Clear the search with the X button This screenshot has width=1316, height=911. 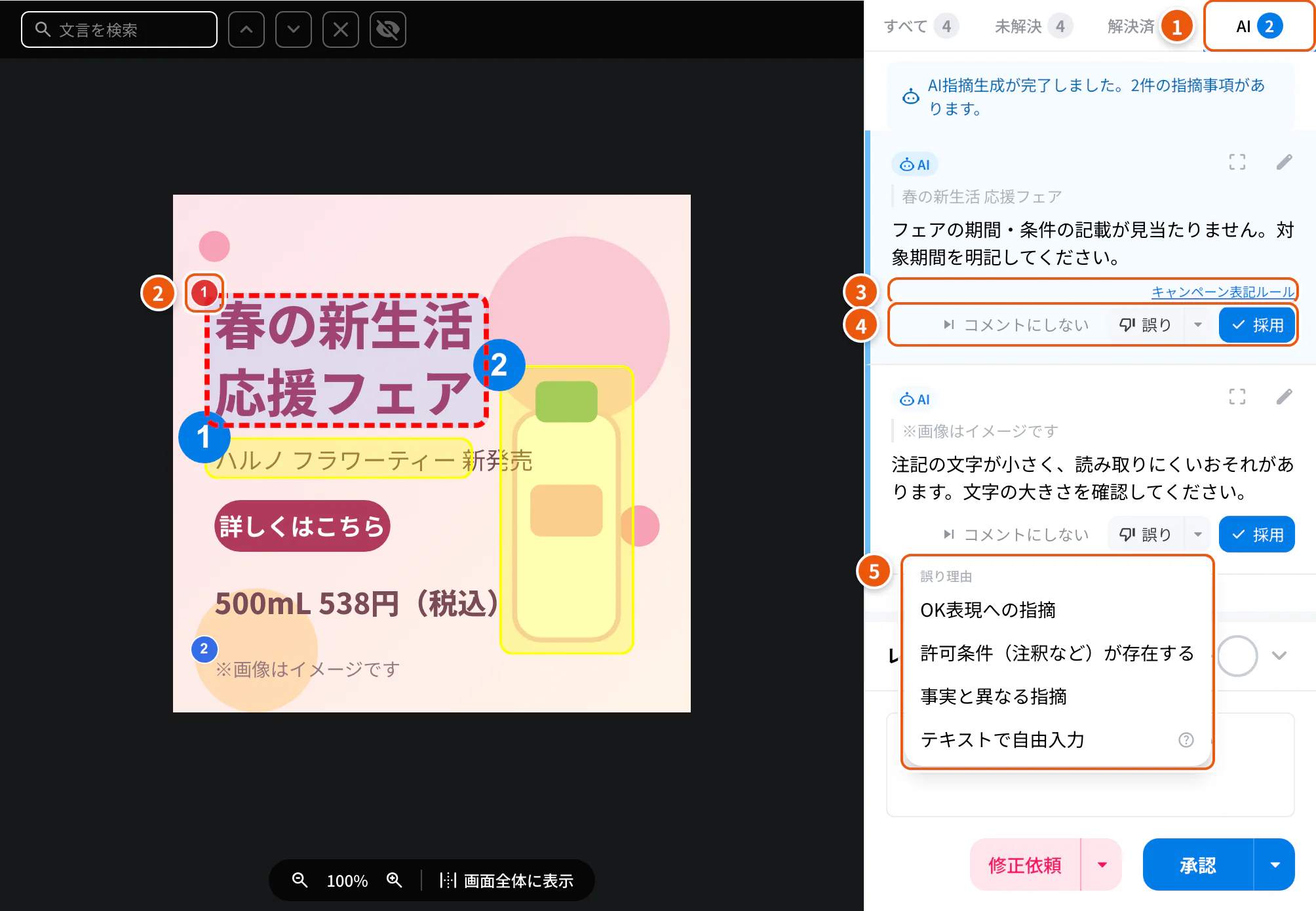tap(341, 29)
